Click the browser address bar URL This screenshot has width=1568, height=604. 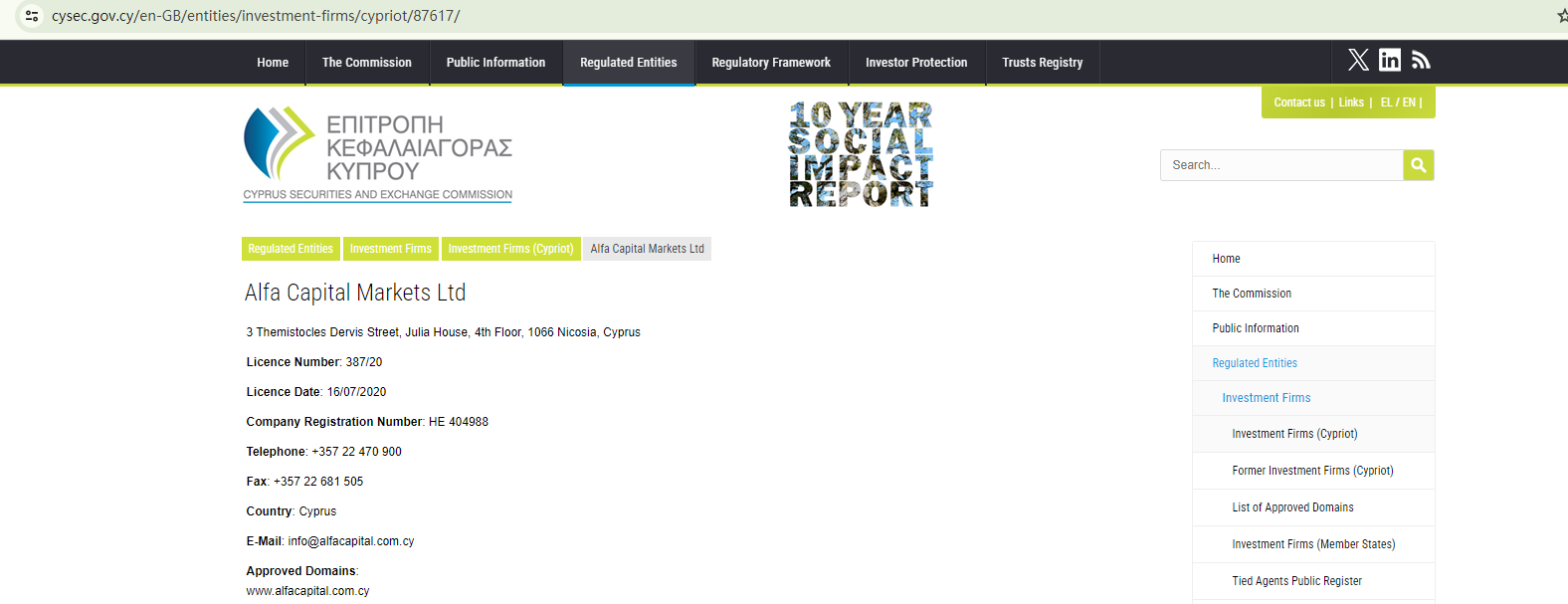(256, 16)
